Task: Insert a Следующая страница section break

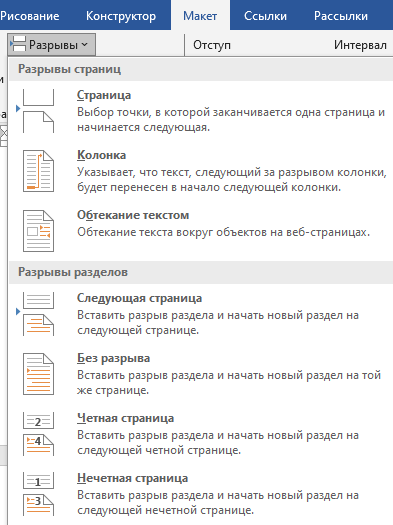Action: pyautogui.click(x=201, y=314)
